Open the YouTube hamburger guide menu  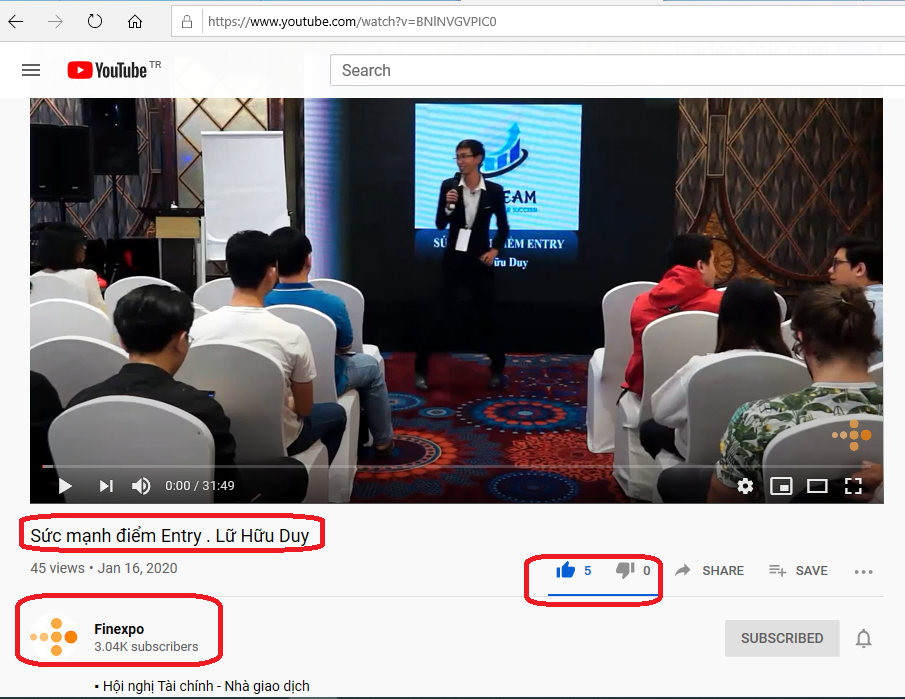(x=31, y=70)
